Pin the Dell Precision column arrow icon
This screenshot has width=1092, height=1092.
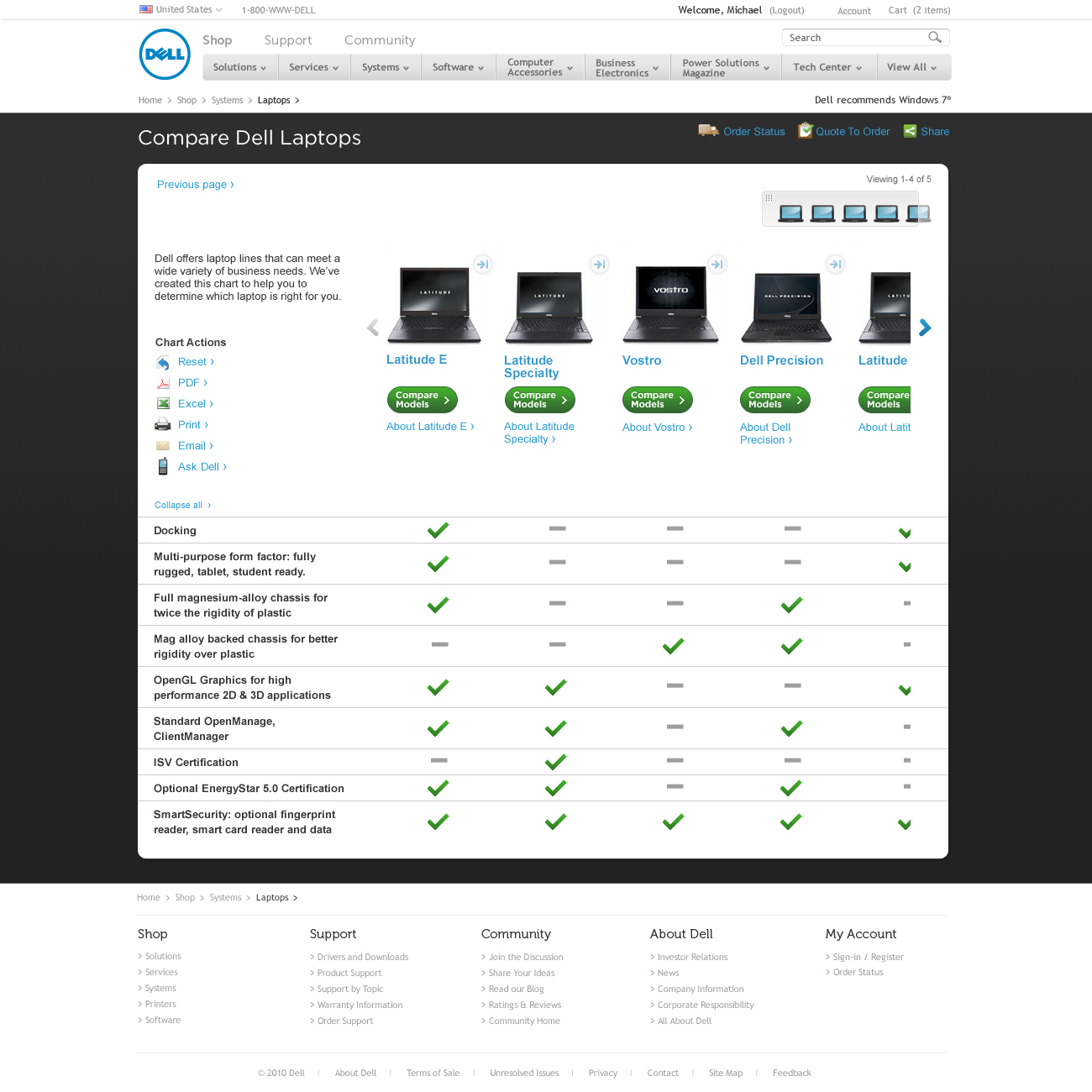coord(835,265)
